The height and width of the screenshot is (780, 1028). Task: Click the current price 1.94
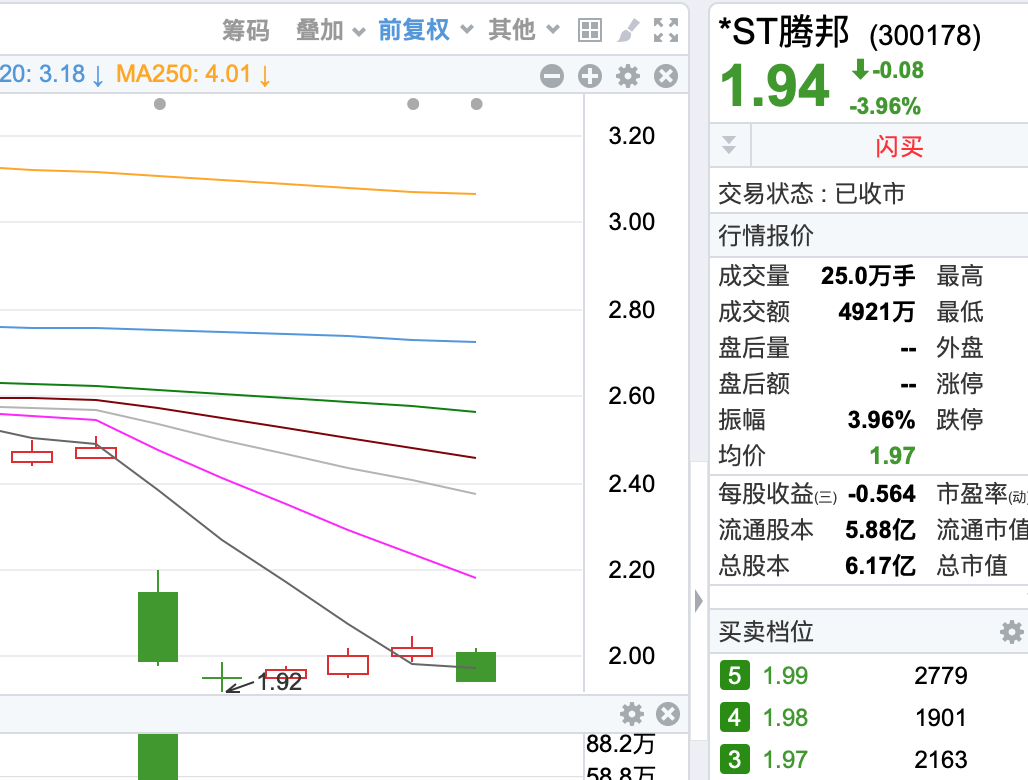(774, 86)
